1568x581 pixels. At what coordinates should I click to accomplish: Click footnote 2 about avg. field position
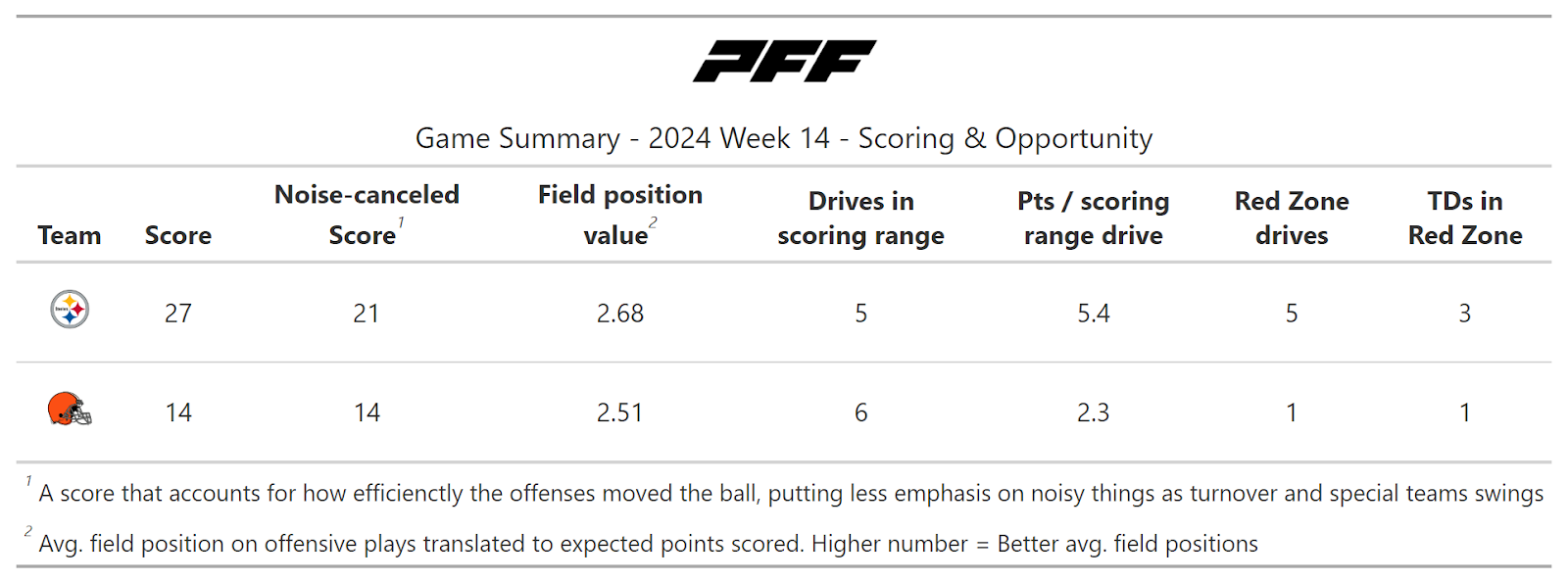[647, 544]
